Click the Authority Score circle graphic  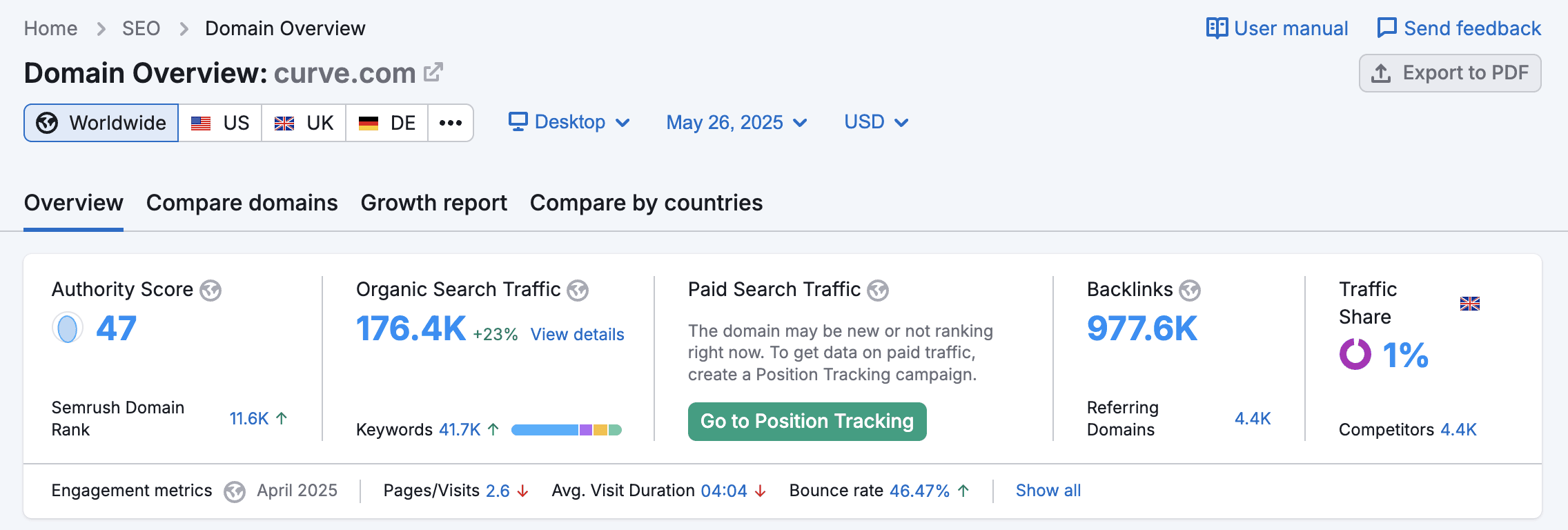[68, 328]
